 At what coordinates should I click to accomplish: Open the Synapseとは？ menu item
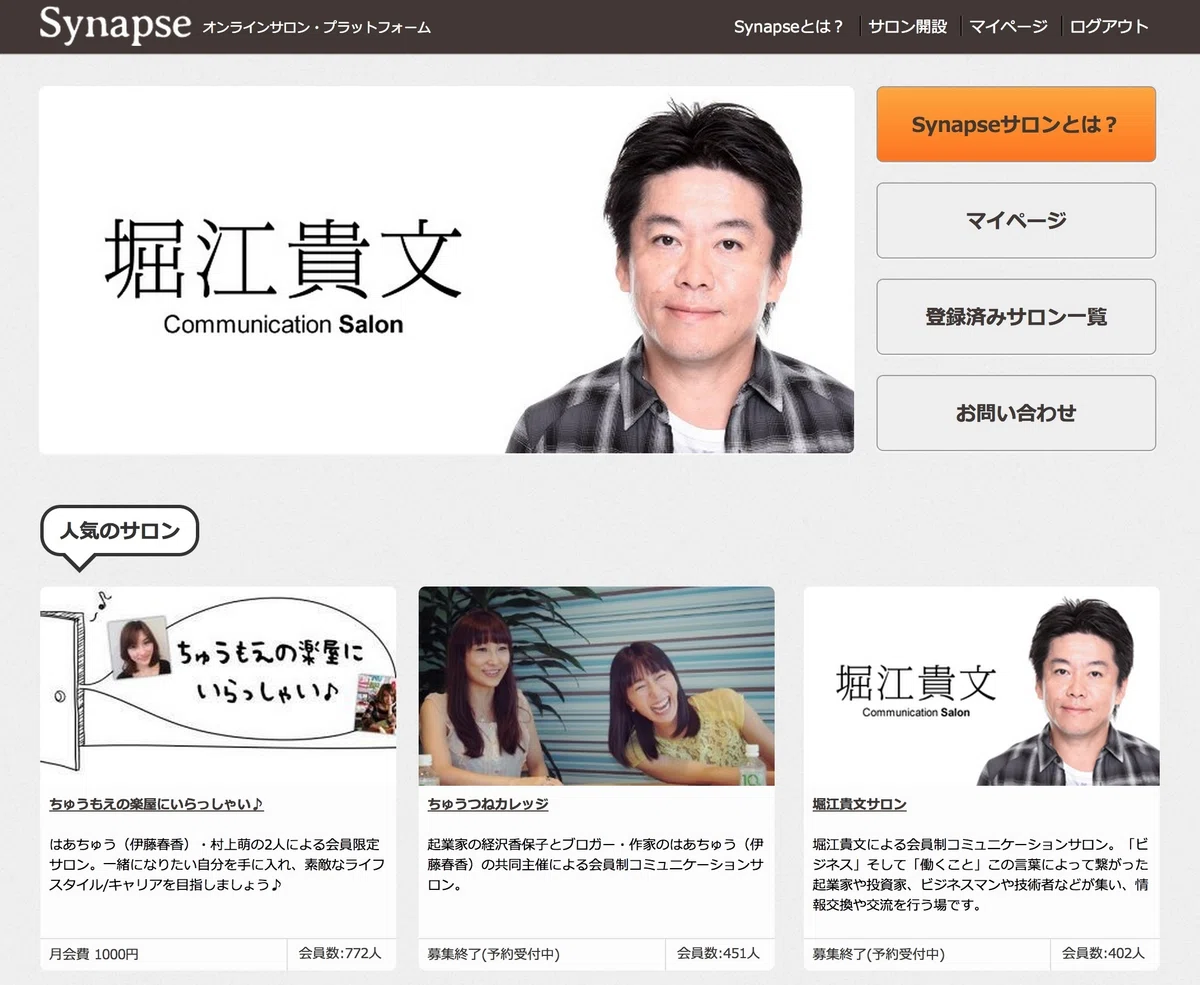[788, 27]
